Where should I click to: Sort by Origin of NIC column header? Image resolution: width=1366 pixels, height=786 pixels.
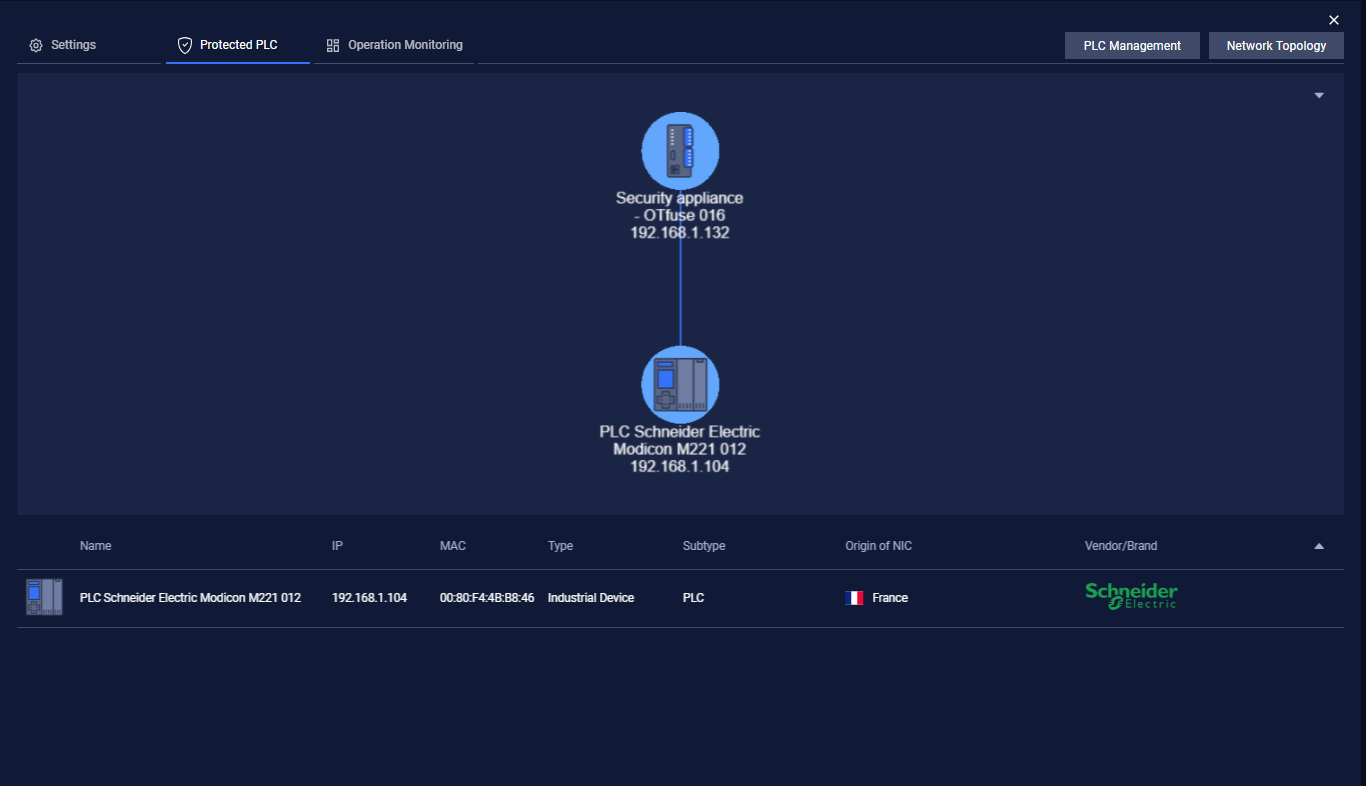click(x=878, y=546)
